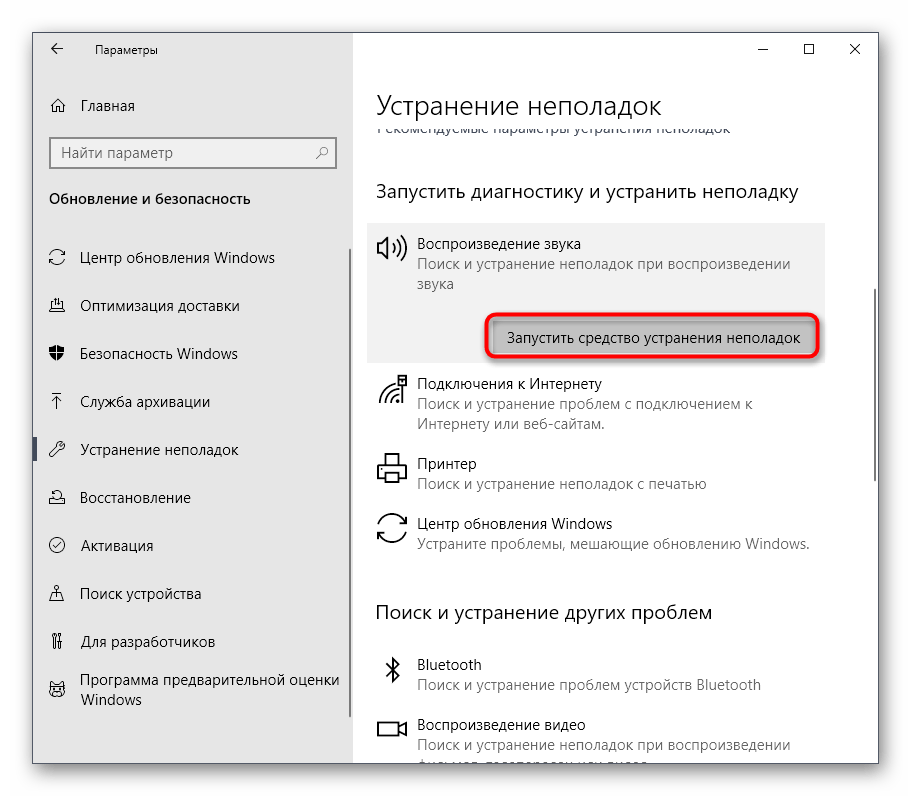Image resolution: width=911 pixels, height=796 pixels.
Task: Click the search magnifier icon
Action: (322, 153)
